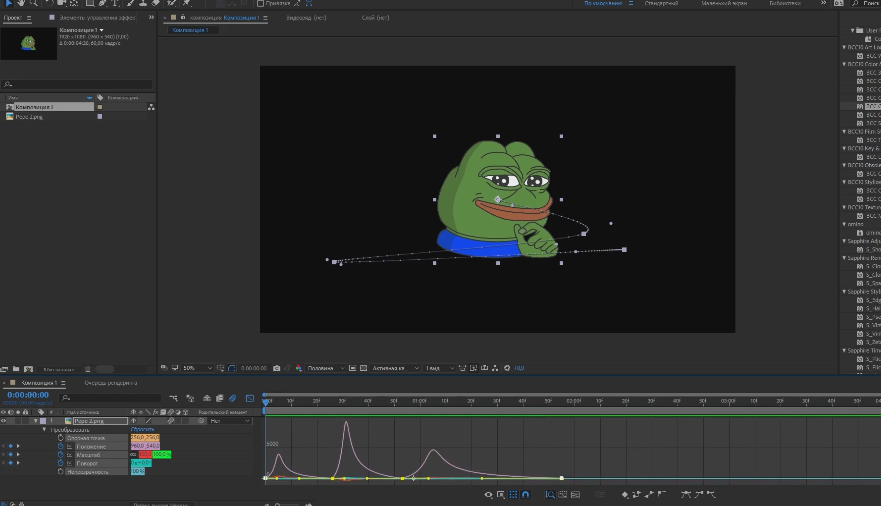Fit all graphs to view
Viewport: 881px width, 506px height.
coord(575,495)
